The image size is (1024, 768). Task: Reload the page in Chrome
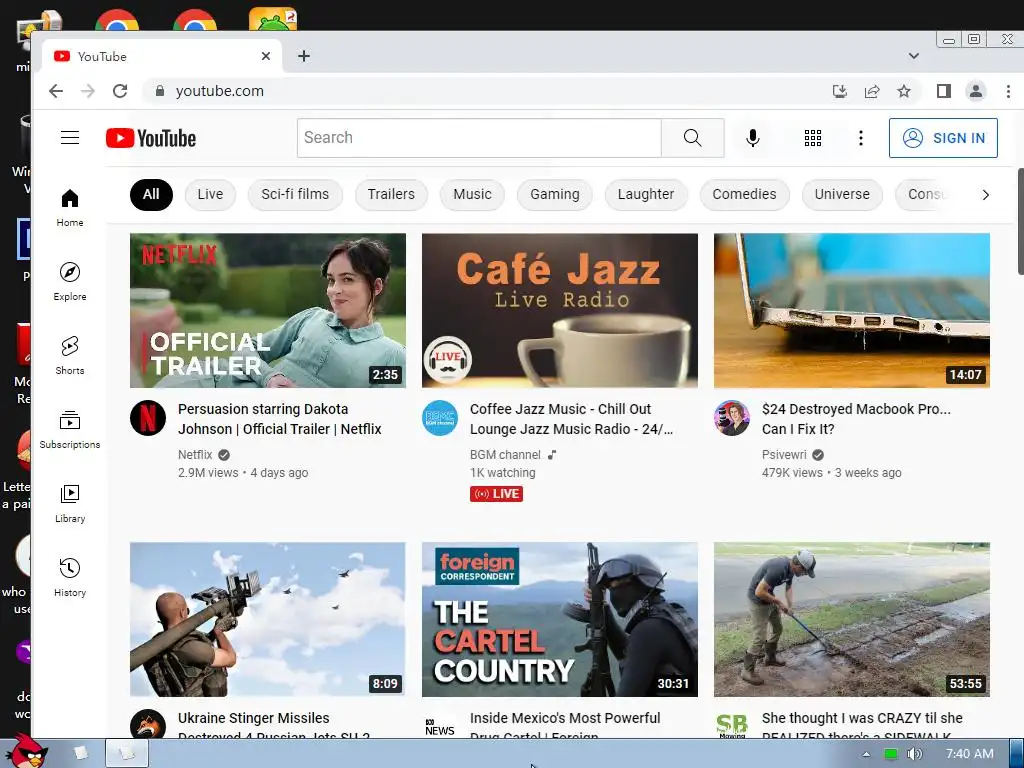[120, 91]
